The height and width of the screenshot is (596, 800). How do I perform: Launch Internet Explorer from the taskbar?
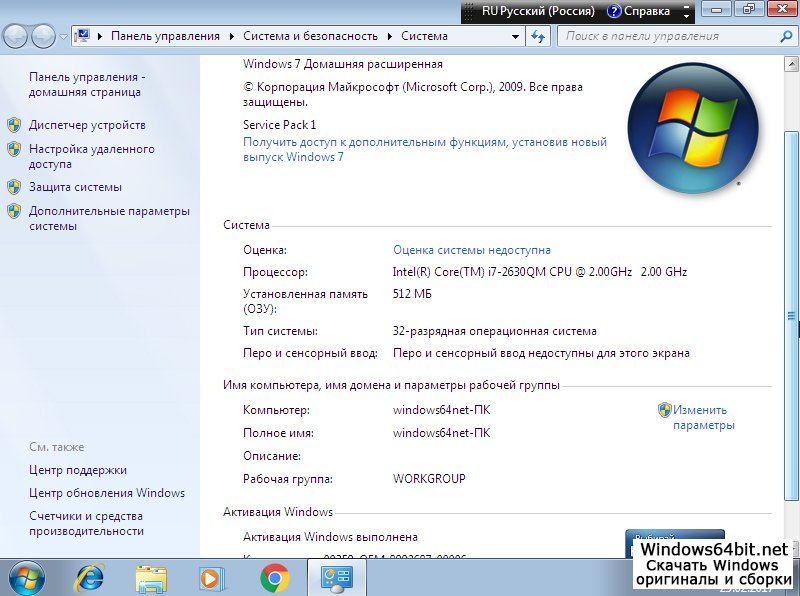click(90, 577)
